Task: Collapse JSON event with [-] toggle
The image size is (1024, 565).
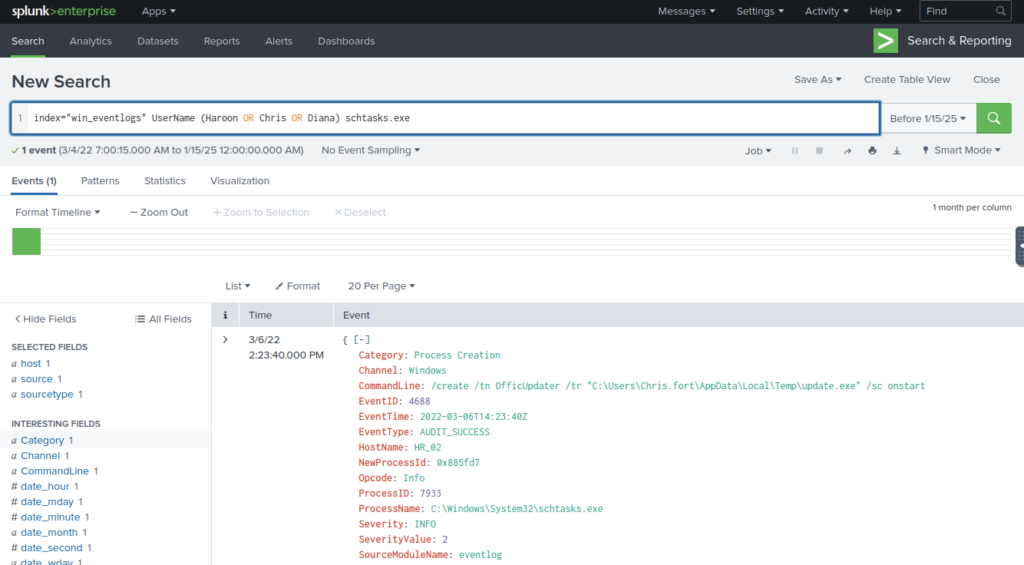Action: click(362, 340)
